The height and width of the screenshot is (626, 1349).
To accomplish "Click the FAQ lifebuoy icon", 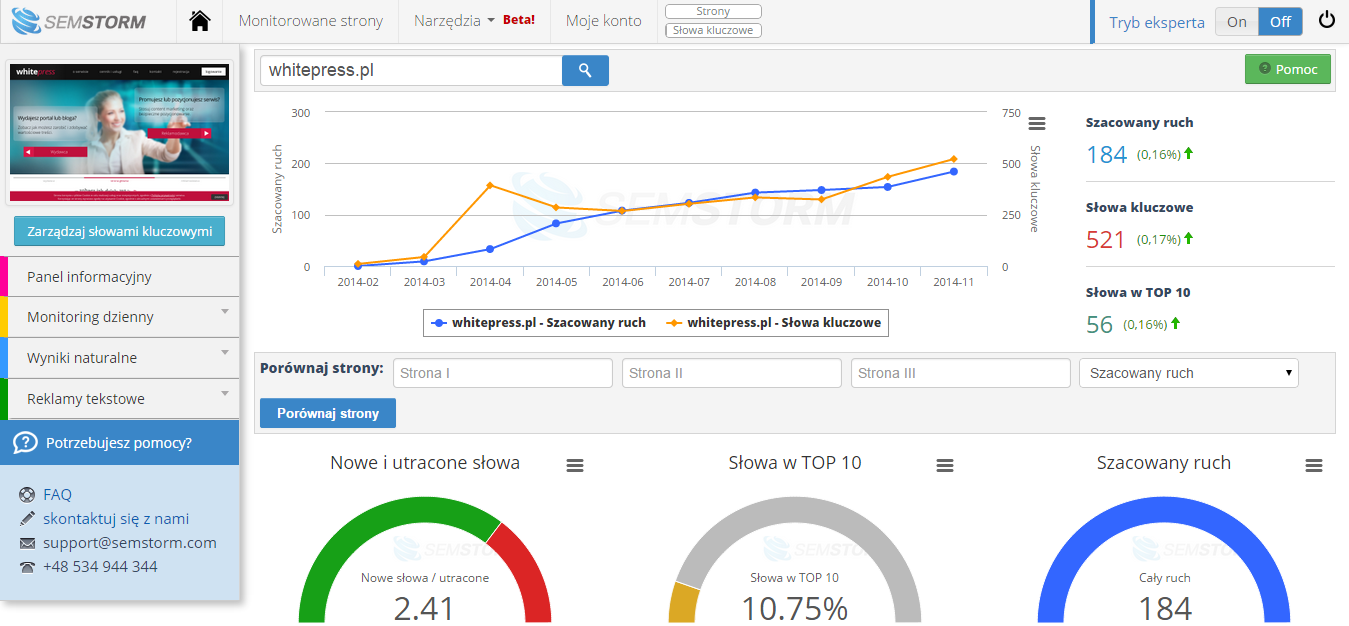I will 27,495.
